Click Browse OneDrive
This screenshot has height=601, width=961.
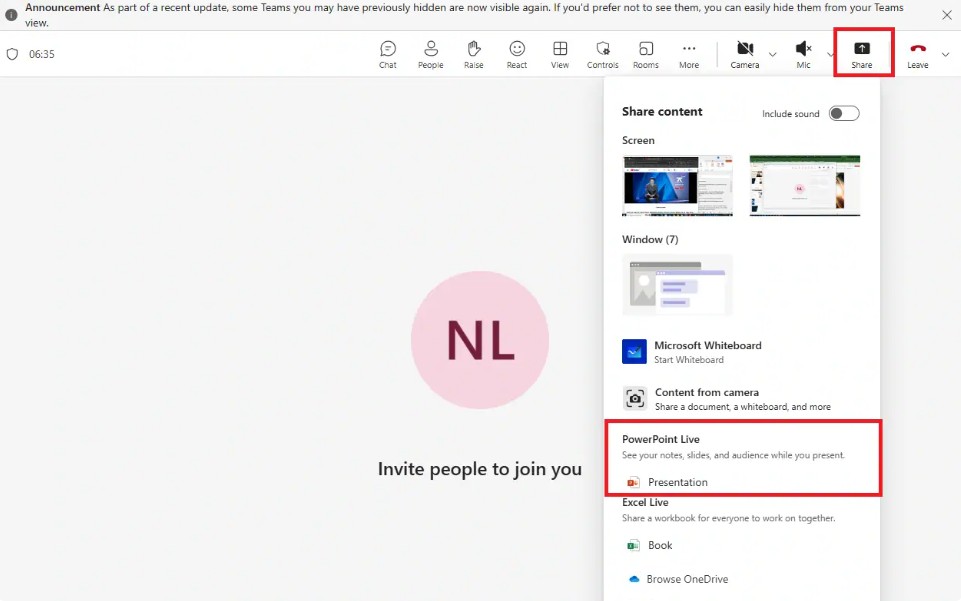click(686, 579)
